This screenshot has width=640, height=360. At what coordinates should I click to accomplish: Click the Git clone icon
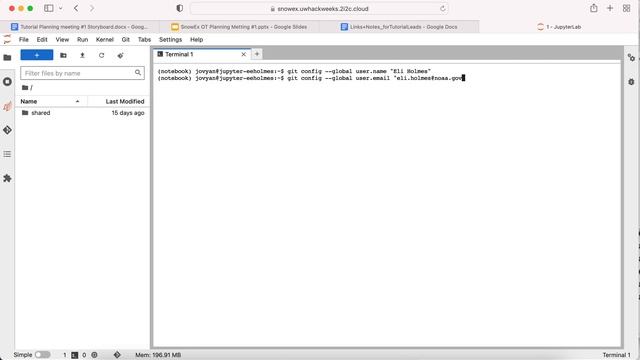tap(120, 55)
